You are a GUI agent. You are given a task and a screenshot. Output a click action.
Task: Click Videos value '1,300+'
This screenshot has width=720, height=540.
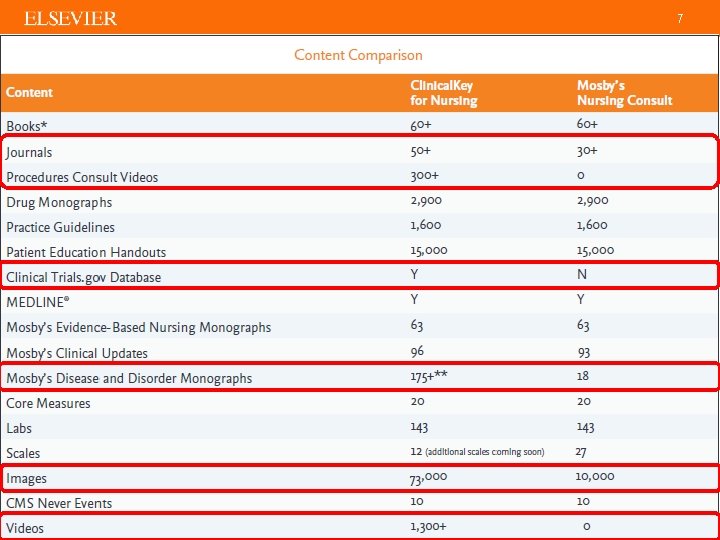428,527
